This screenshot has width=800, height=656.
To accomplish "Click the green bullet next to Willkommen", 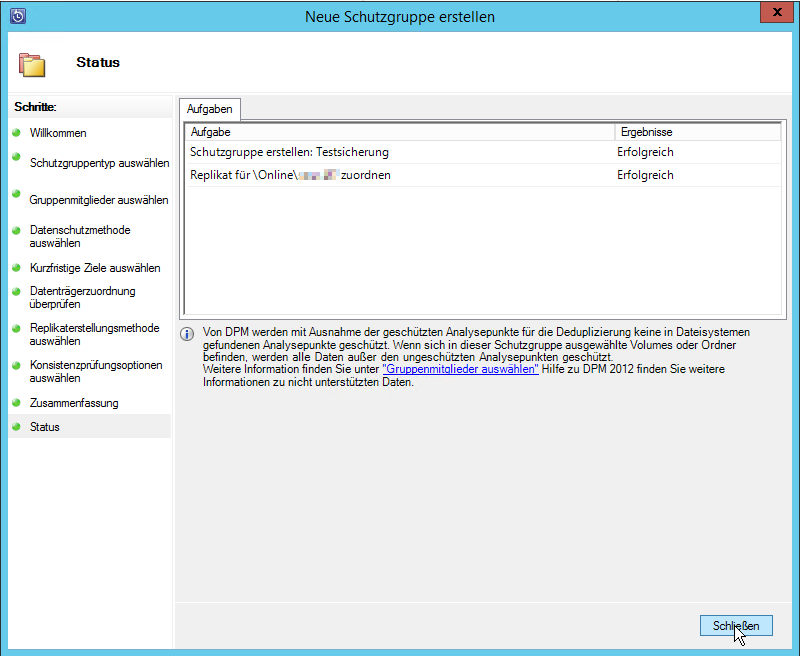I will (16, 132).
